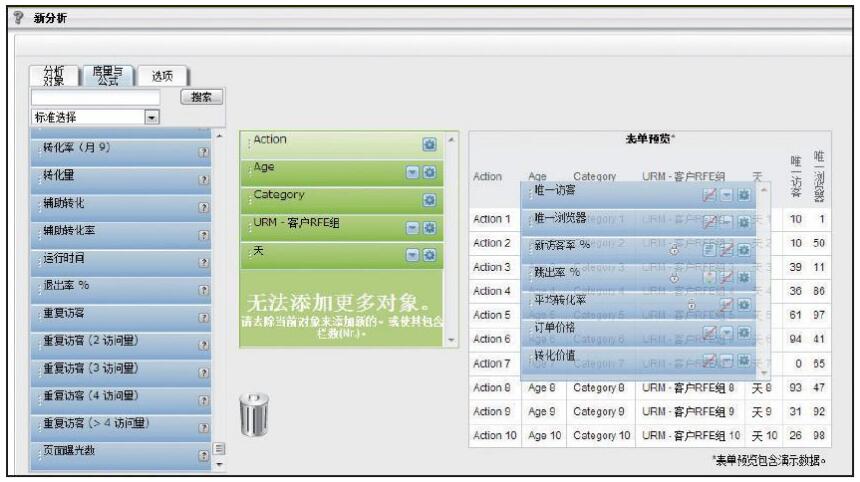
Task: Open the dropdown arrow on Age object
Action: (x=412, y=172)
